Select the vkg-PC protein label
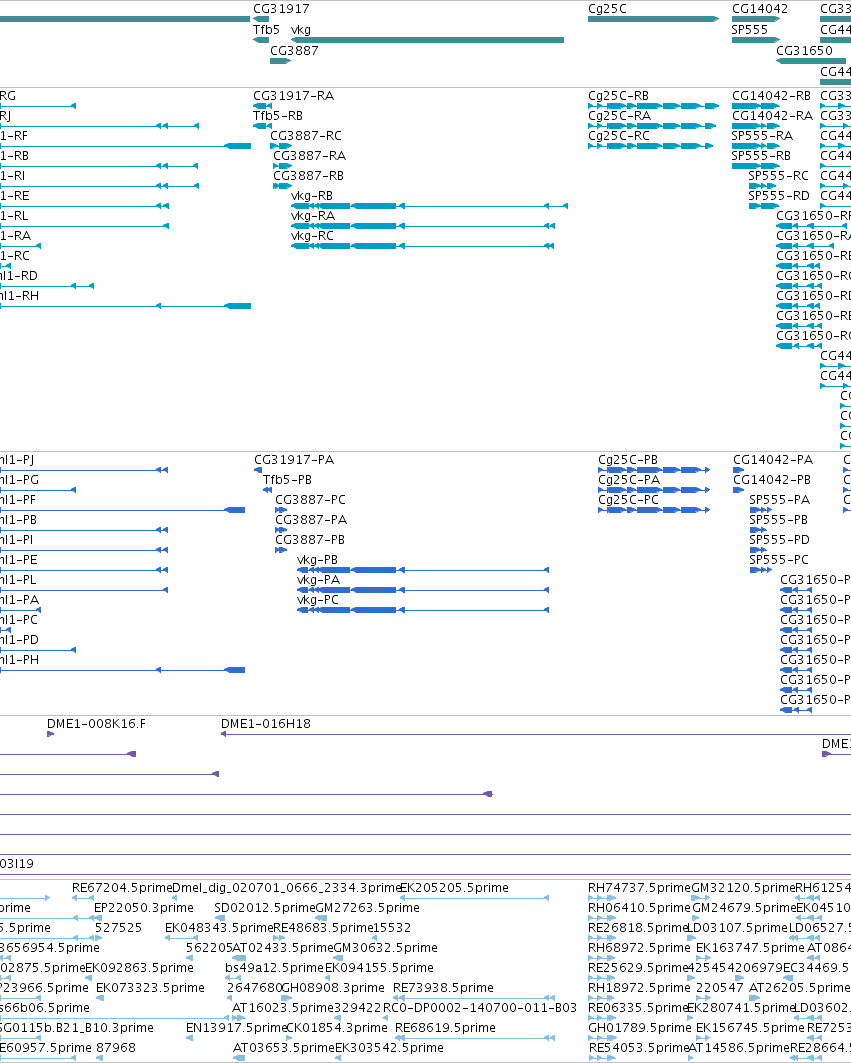851x1063 pixels. click(x=318, y=600)
